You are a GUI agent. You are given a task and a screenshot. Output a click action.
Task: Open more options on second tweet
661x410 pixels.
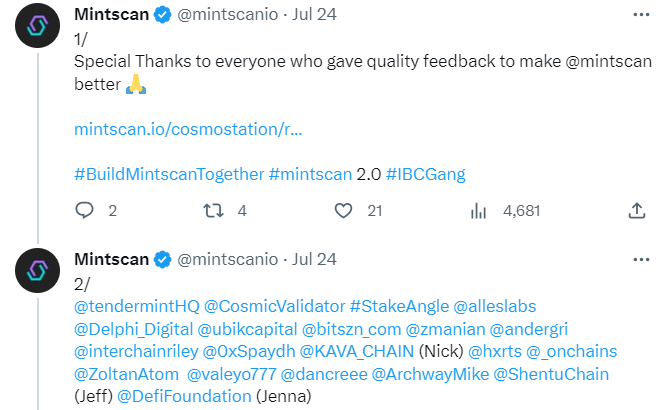pyautogui.click(x=636, y=259)
